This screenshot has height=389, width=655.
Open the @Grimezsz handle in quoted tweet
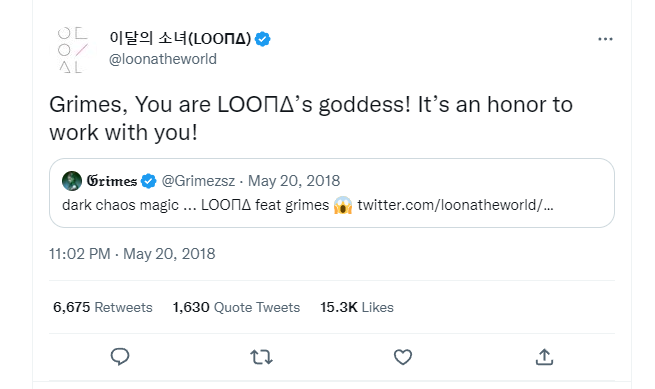[198, 181]
